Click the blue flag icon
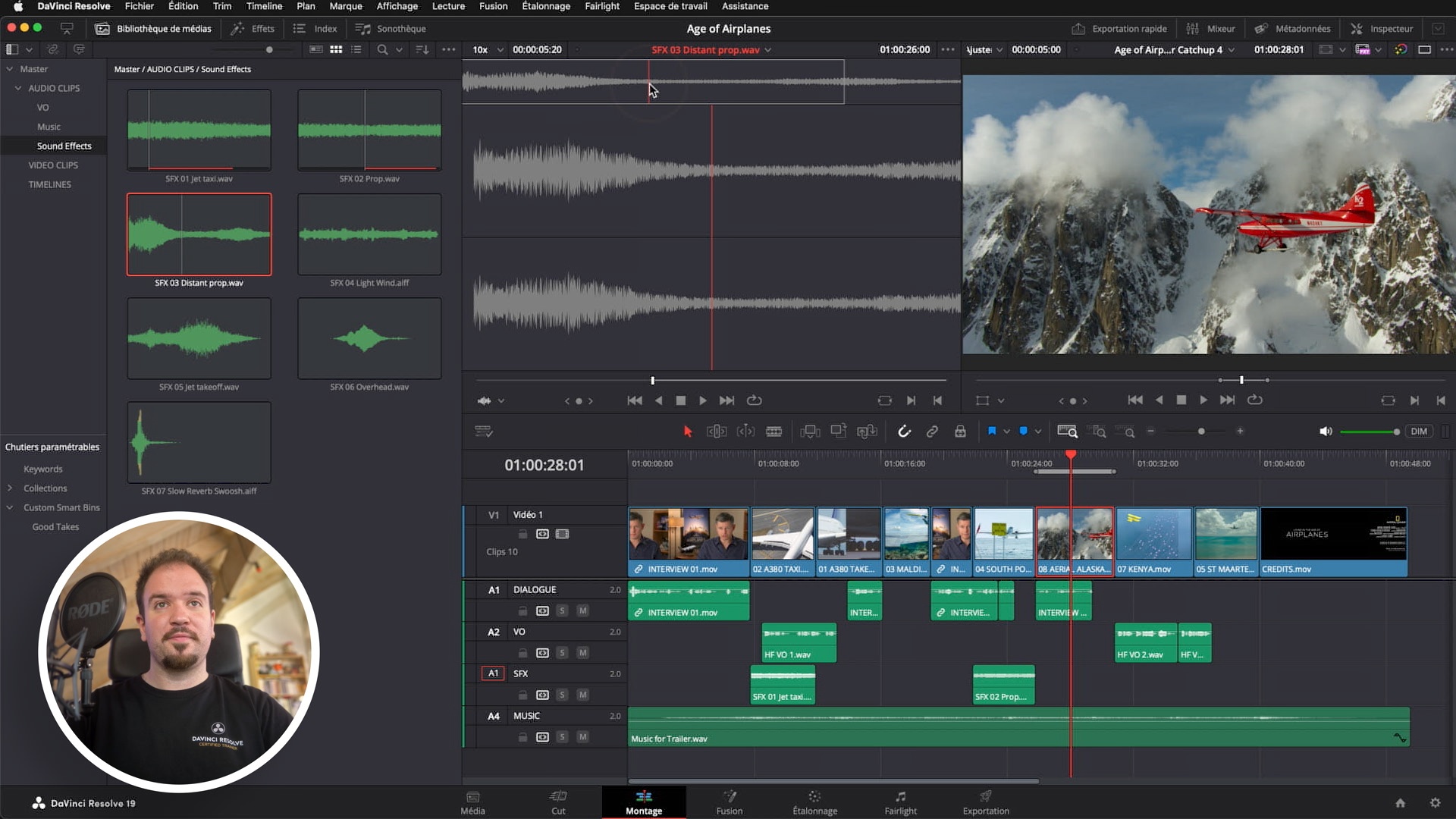The width and height of the screenshot is (1456, 819). [992, 431]
